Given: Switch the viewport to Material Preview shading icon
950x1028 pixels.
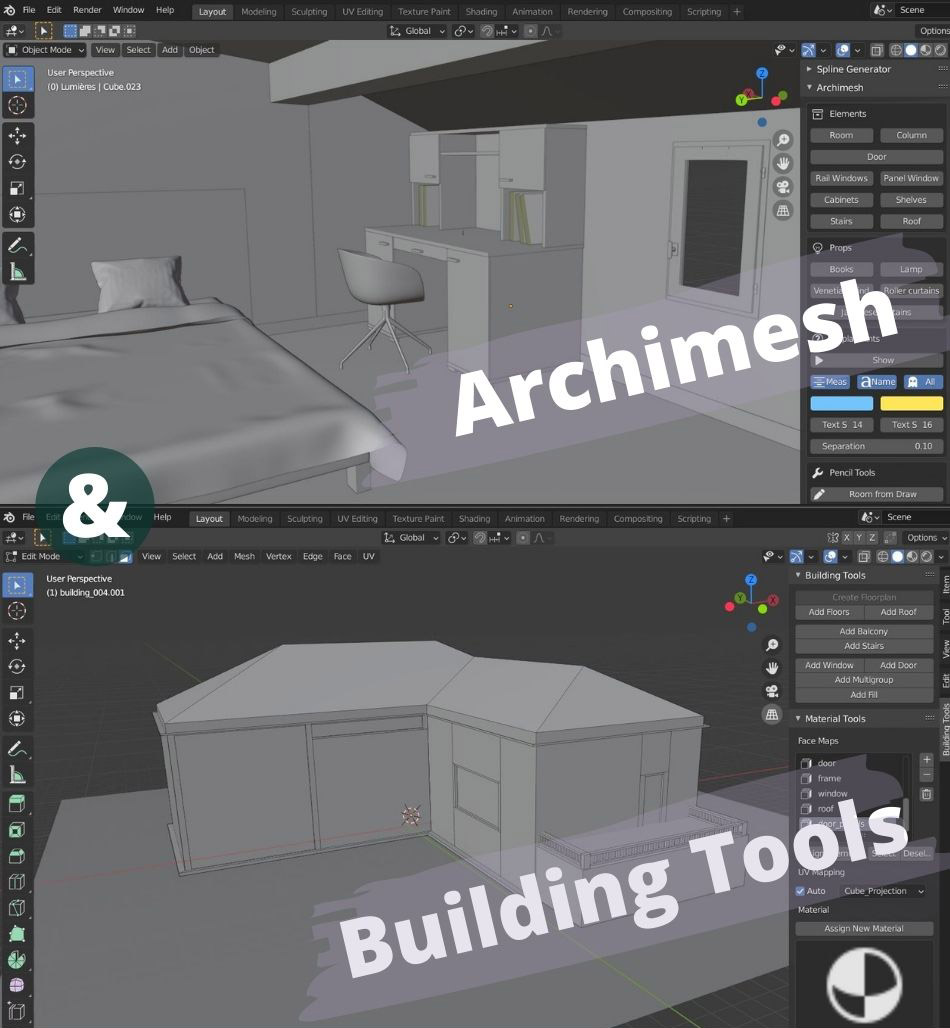Looking at the screenshot, I should [x=927, y=50].
